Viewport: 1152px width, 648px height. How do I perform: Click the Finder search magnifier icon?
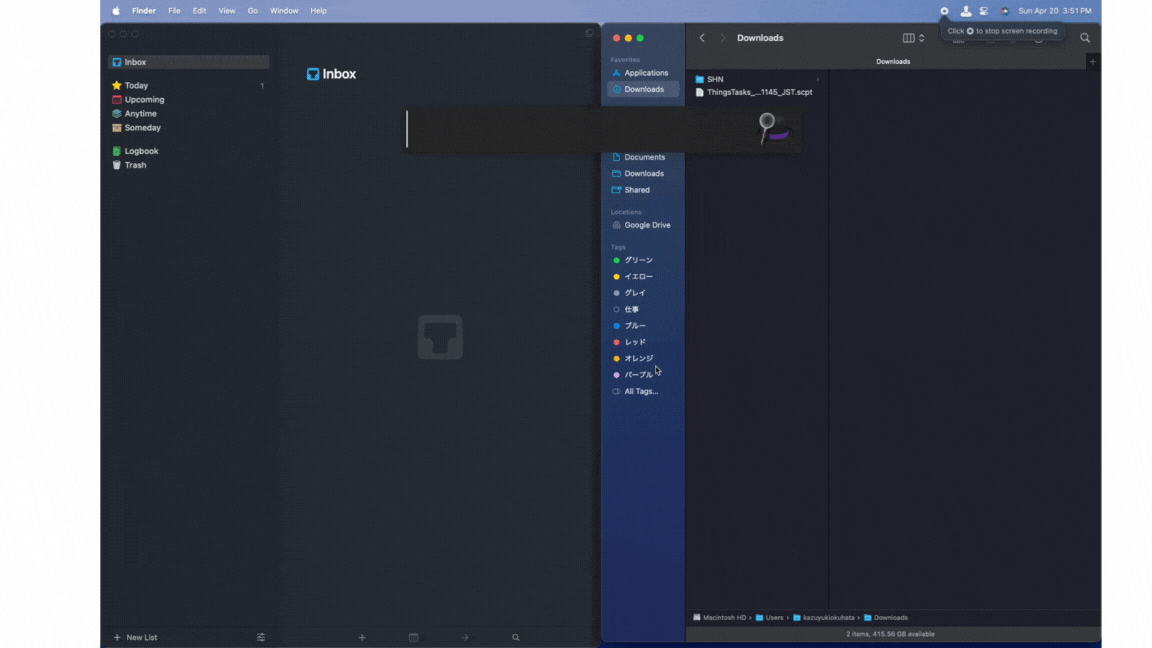[x=1085, y=37]
